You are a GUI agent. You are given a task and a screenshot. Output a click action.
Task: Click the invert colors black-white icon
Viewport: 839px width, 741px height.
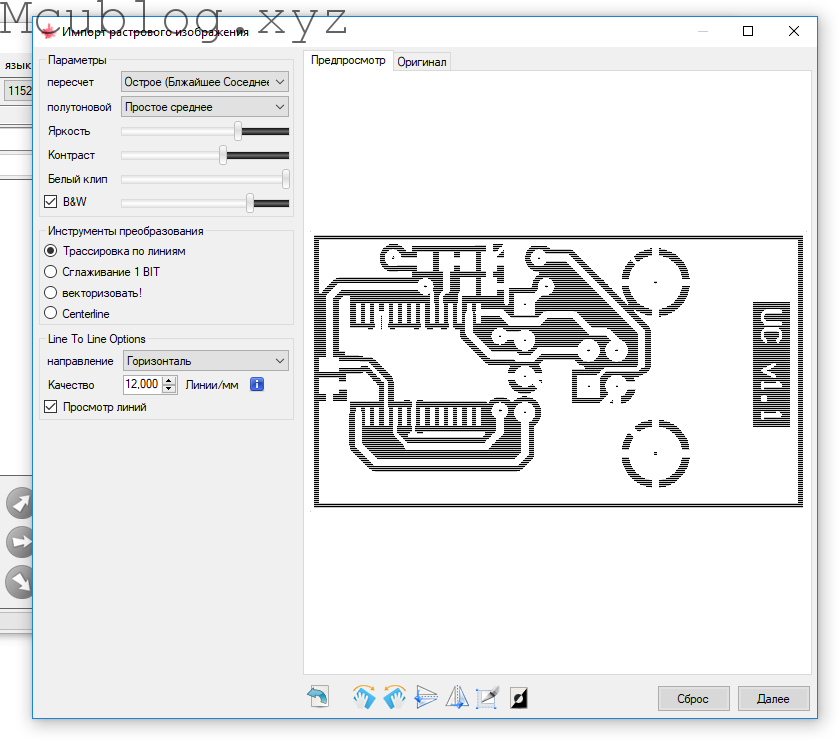pyautogui.click(x=519, y=697)
